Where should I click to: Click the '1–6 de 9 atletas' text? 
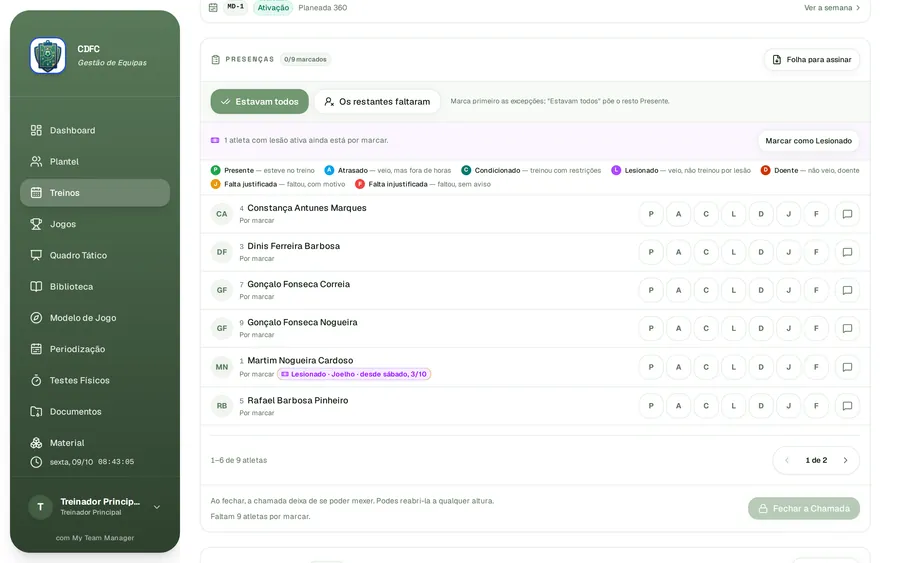point(239,460)
